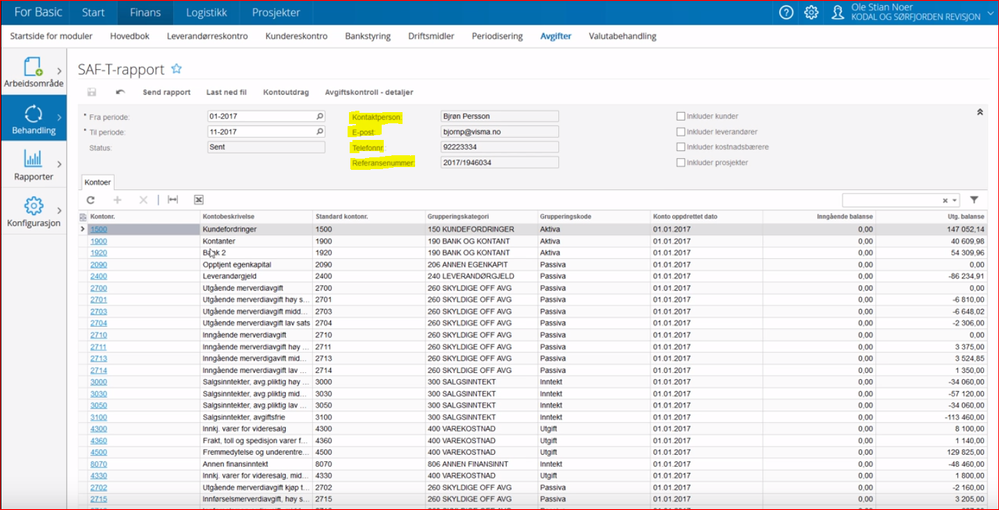Click the help question mark icon

click(786, 12)
